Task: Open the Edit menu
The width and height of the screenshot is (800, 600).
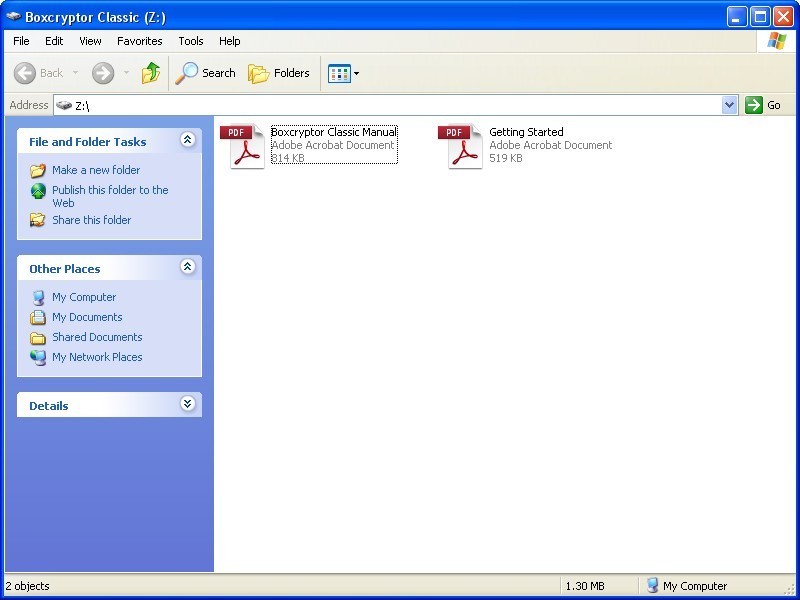Action: (x=54, y=41)
